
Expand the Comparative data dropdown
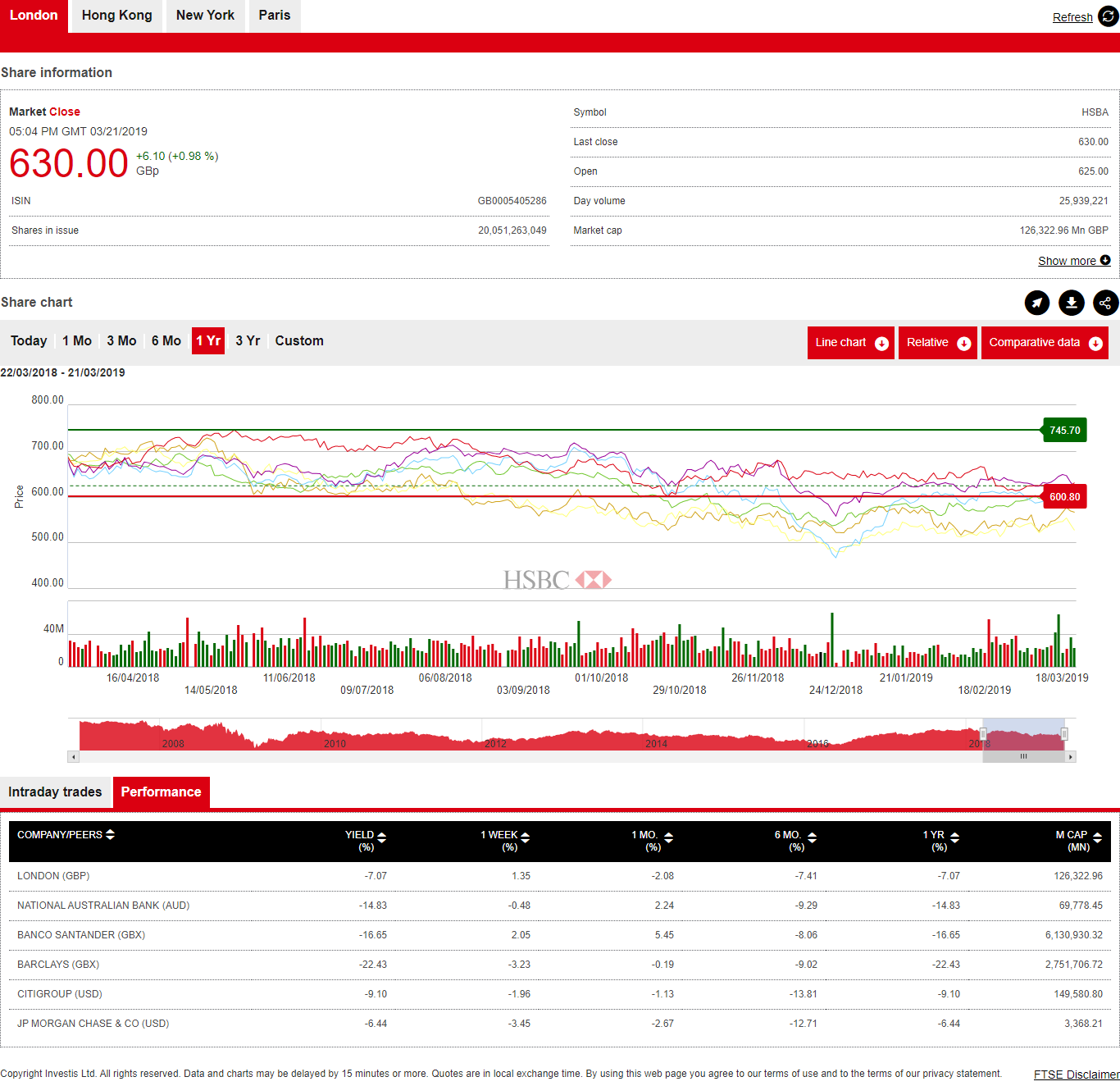point(1044,343)
